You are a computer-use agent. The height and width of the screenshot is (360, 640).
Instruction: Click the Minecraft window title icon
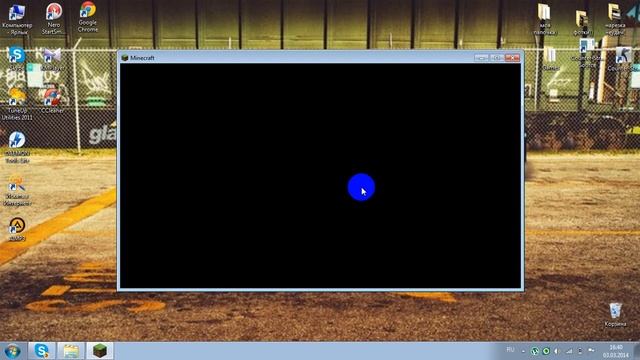point(125,58)
